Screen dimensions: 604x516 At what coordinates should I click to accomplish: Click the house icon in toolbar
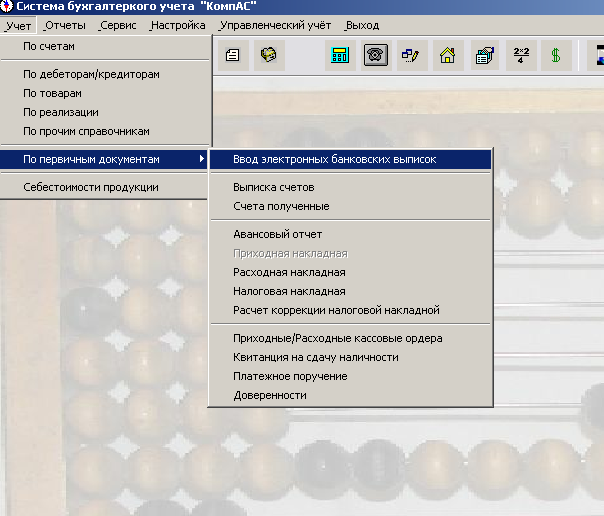(447, 55)
